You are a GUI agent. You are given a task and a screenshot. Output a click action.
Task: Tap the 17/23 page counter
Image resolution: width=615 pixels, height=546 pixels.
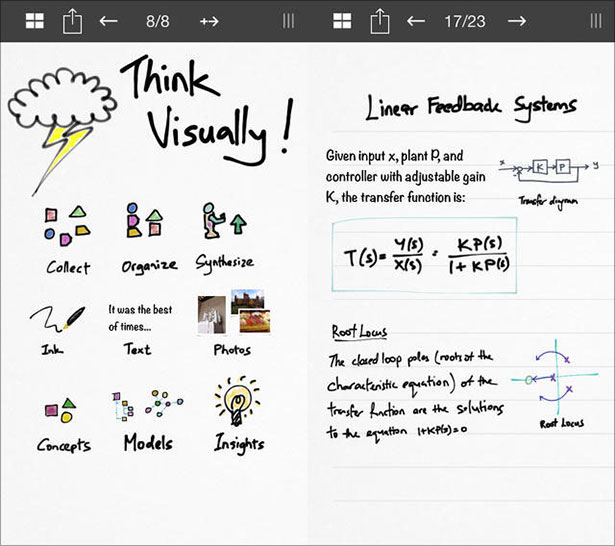[x=465, y=20]
